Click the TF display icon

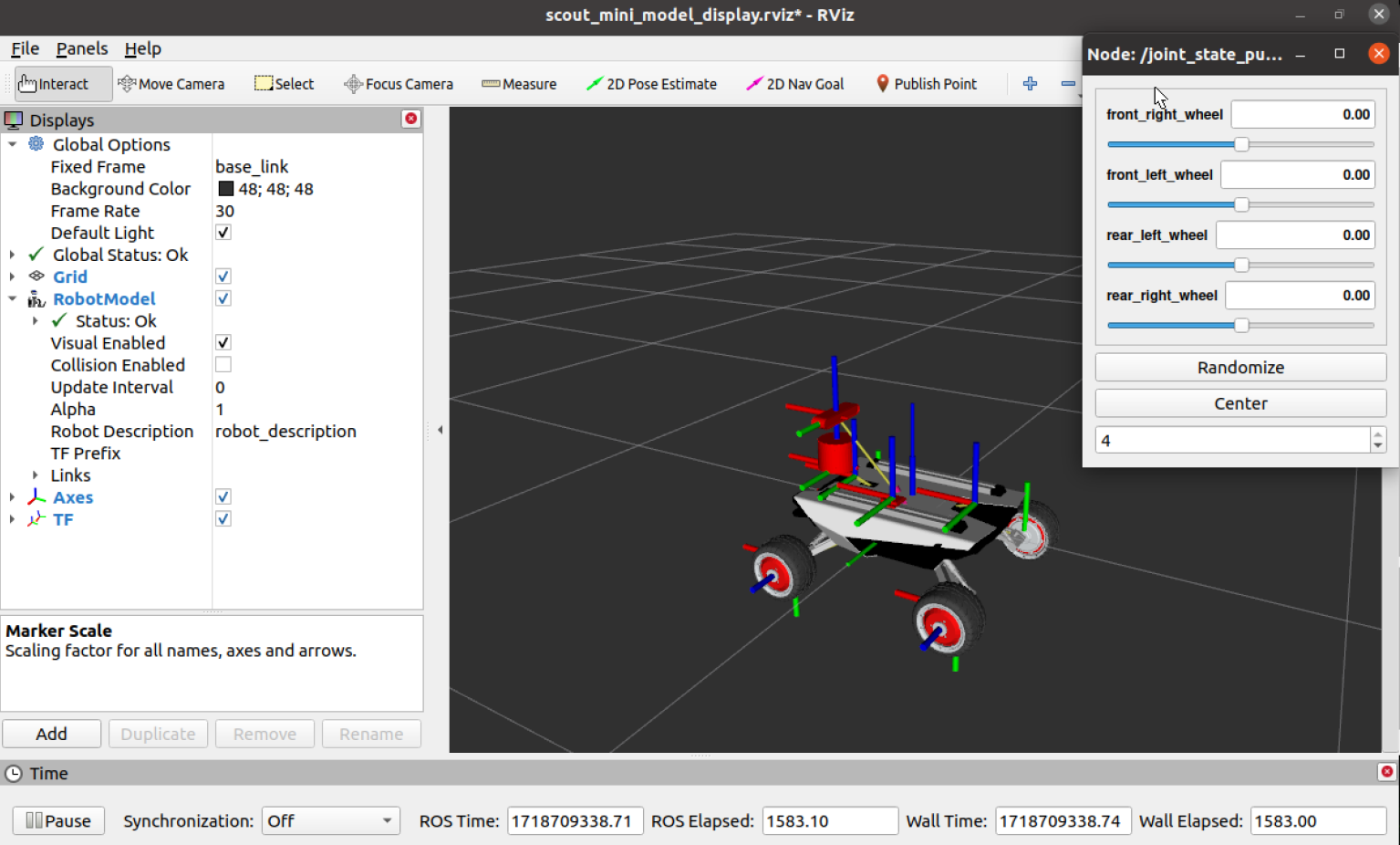(x=36, y=518)
